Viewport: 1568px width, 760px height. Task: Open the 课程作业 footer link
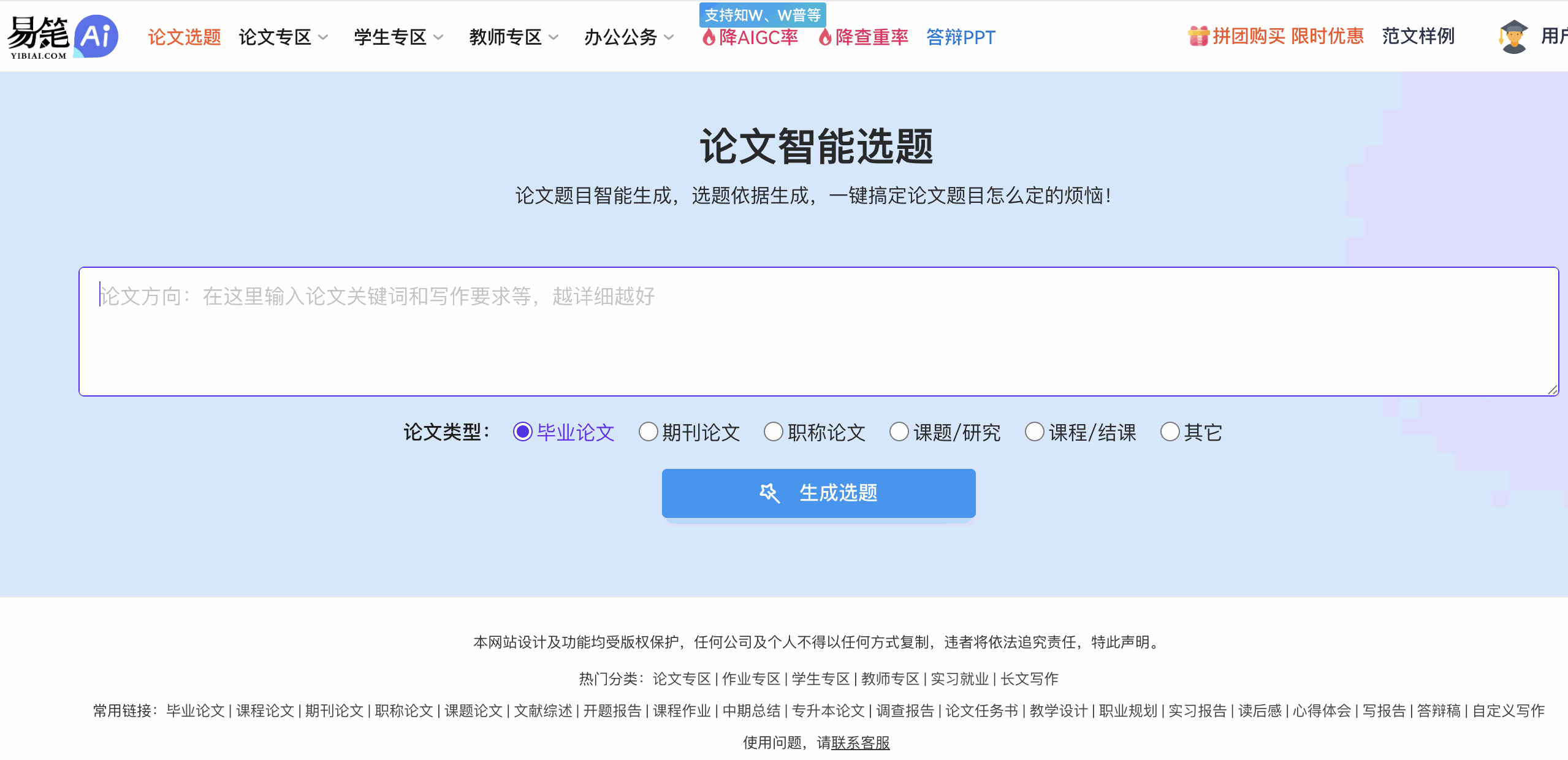point(682,711)
